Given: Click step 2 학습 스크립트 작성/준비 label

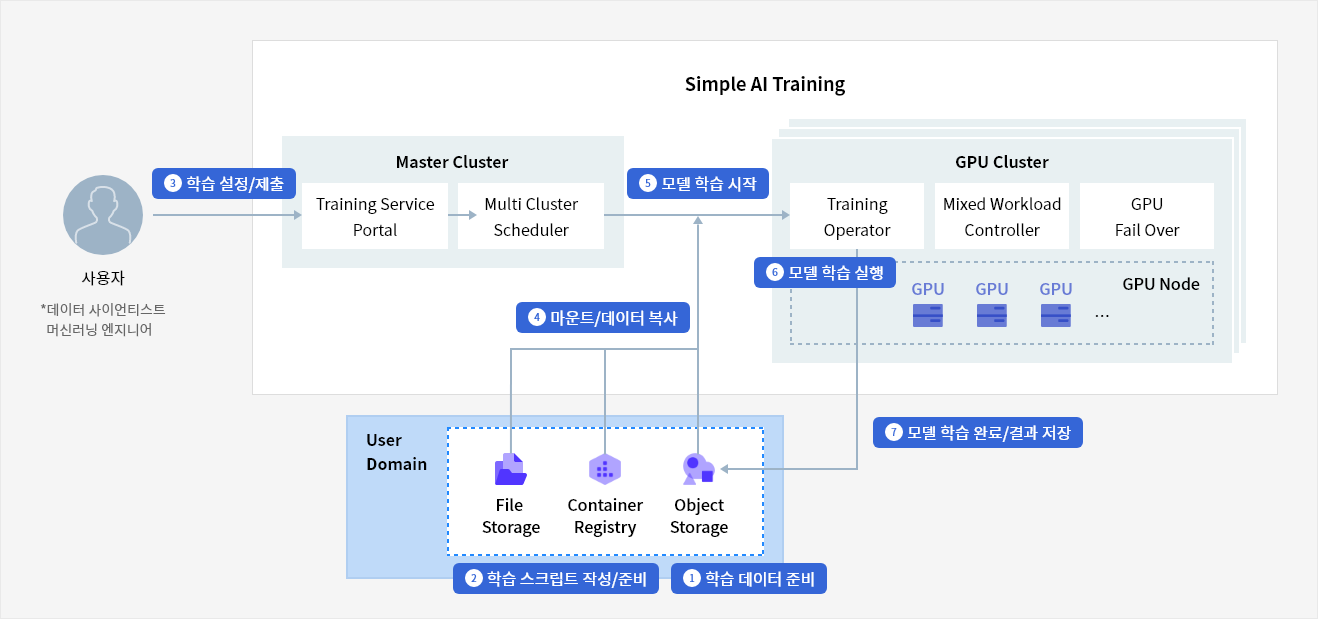Looking at the screenshot, I should (556, 579).
